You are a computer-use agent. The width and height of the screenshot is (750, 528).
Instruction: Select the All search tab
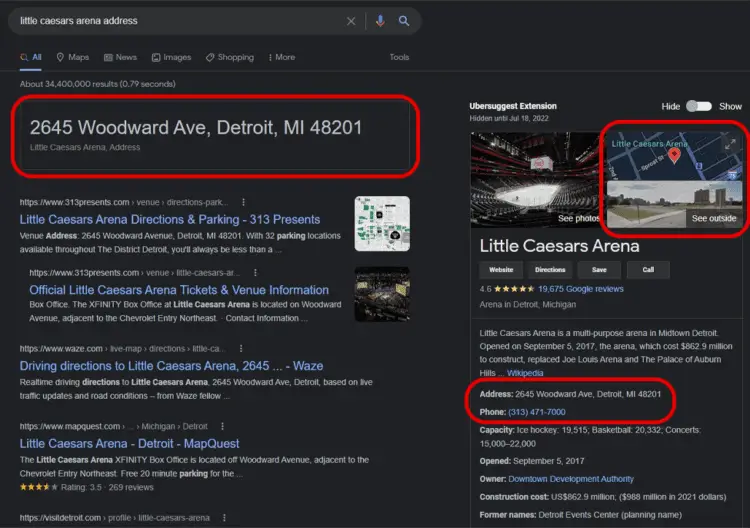(x=31, y=57)
